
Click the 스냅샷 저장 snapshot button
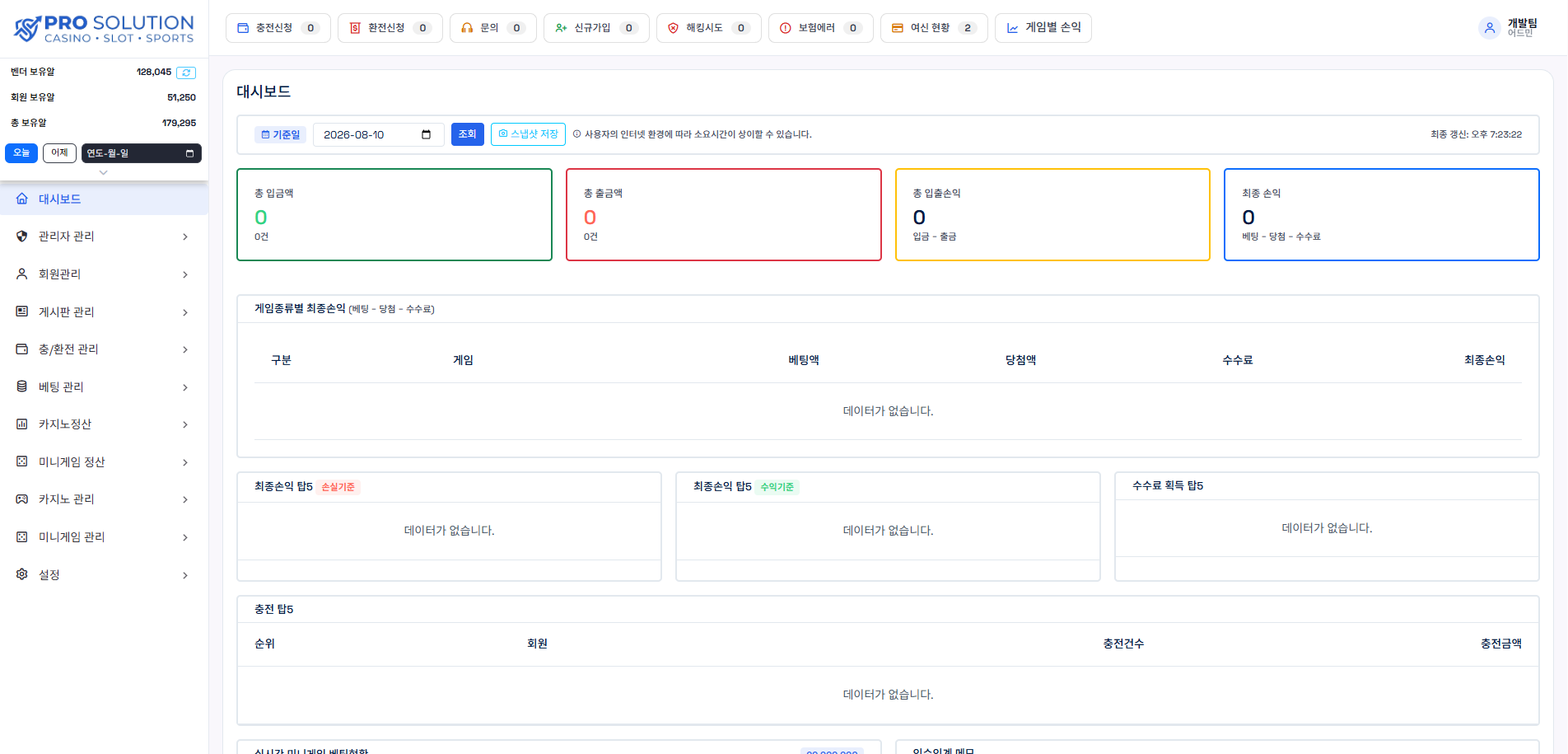pyautogui.click(x=528, y=134)
